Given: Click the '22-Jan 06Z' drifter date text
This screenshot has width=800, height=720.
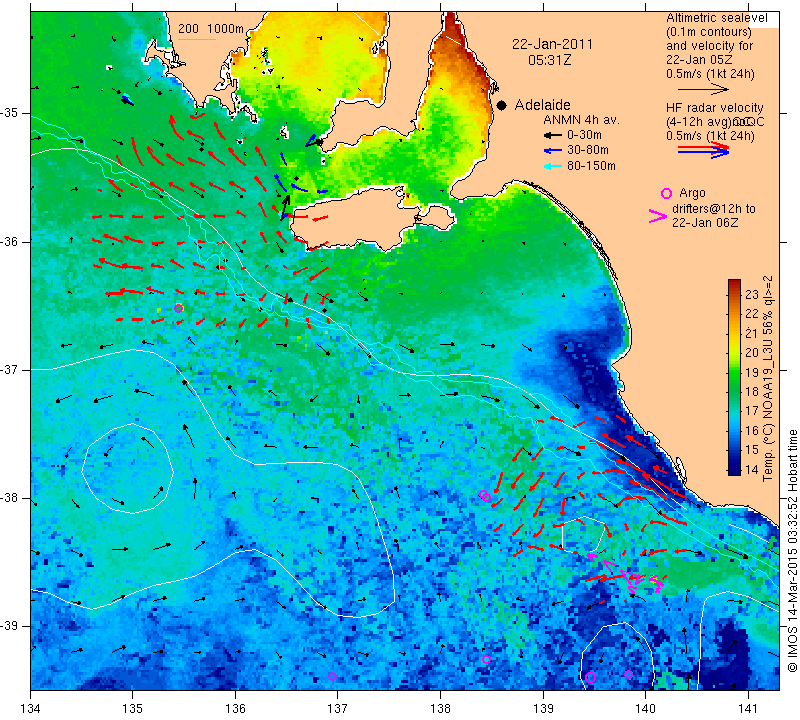Looking at the screenshot, I should tap(705, 223).
